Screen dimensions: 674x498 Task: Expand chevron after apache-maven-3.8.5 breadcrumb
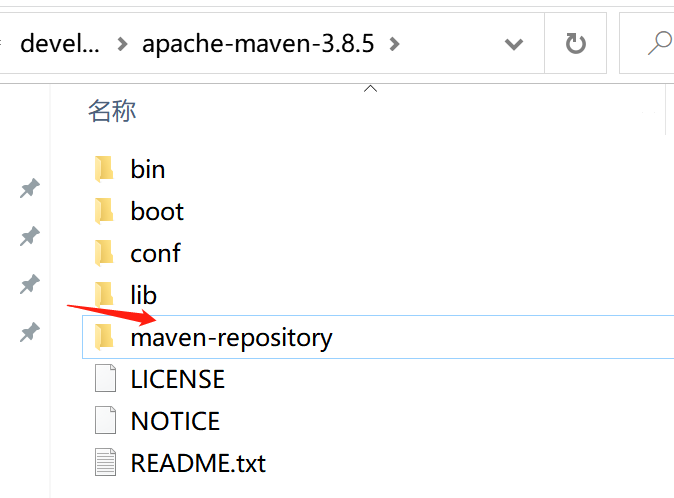[x=393, y=44]
